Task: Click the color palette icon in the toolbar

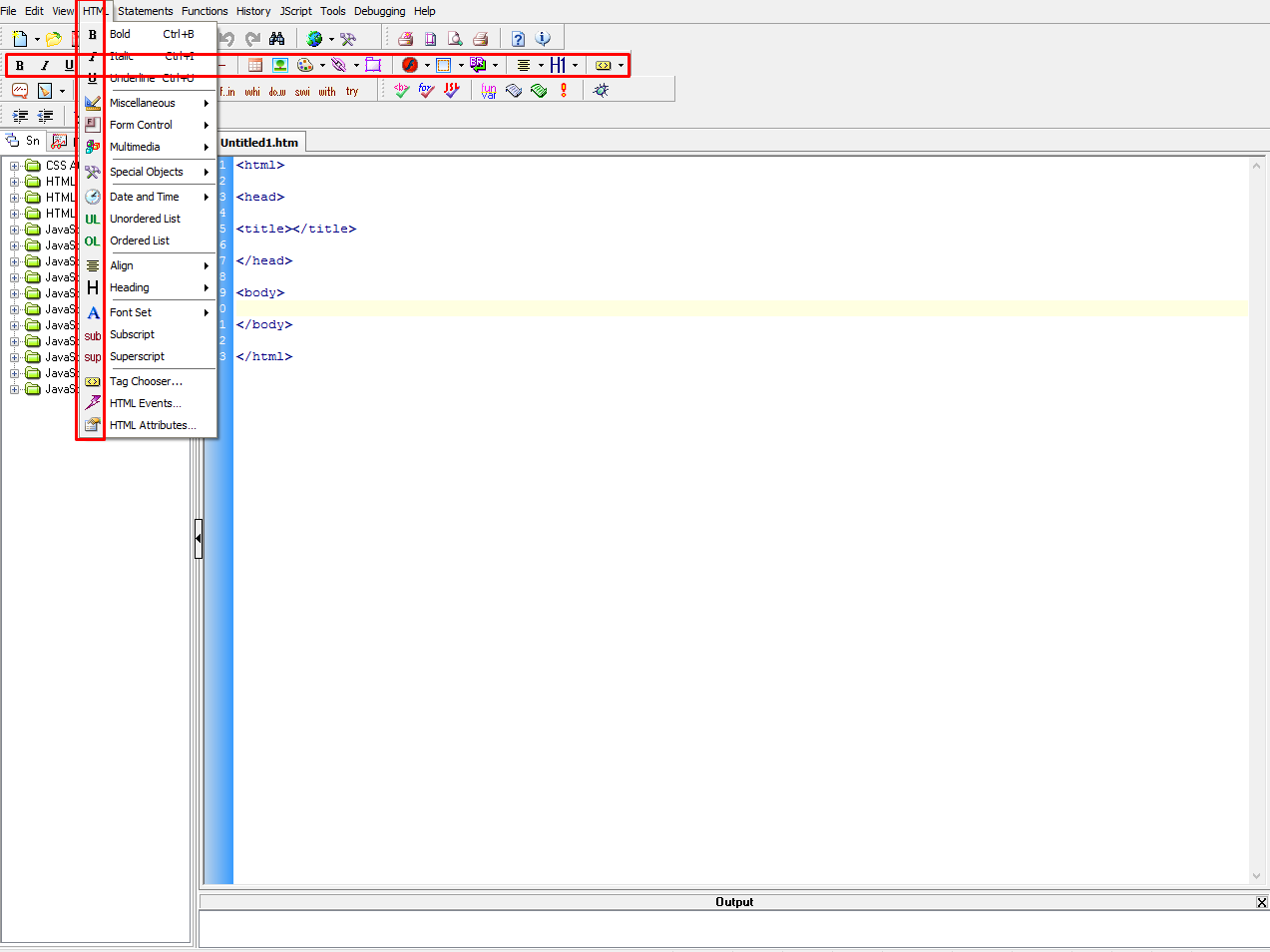Action: [305, 66]
